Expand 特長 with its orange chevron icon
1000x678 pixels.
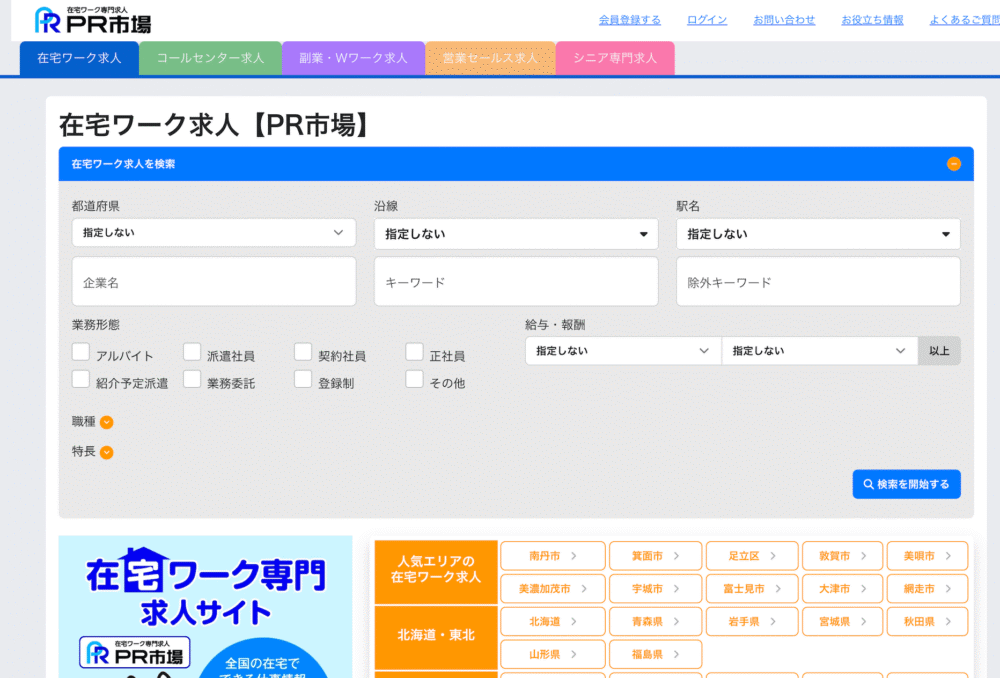(x=107, y=452)
